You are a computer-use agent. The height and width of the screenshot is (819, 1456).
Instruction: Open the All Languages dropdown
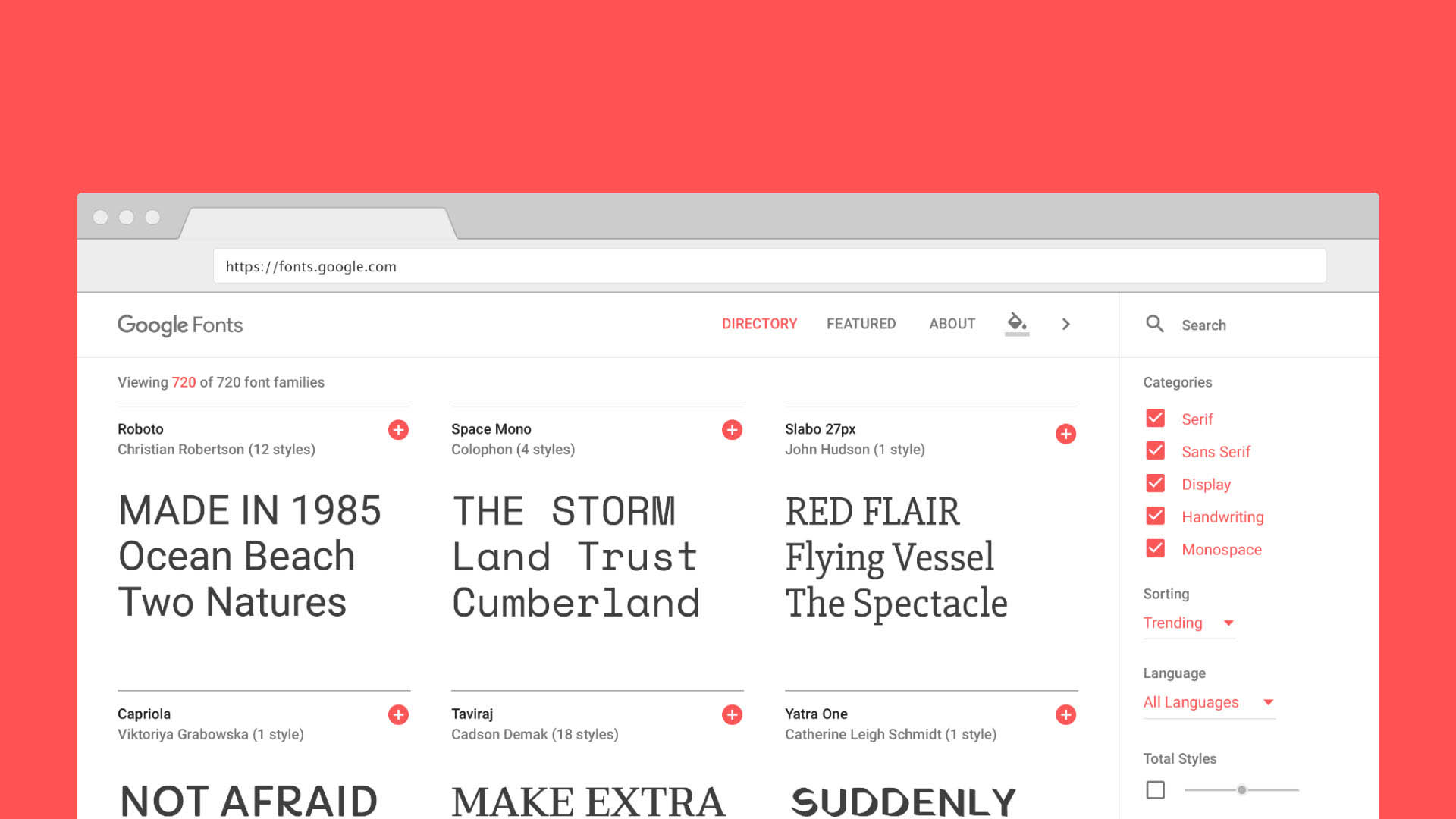[x=1209, y=703]
